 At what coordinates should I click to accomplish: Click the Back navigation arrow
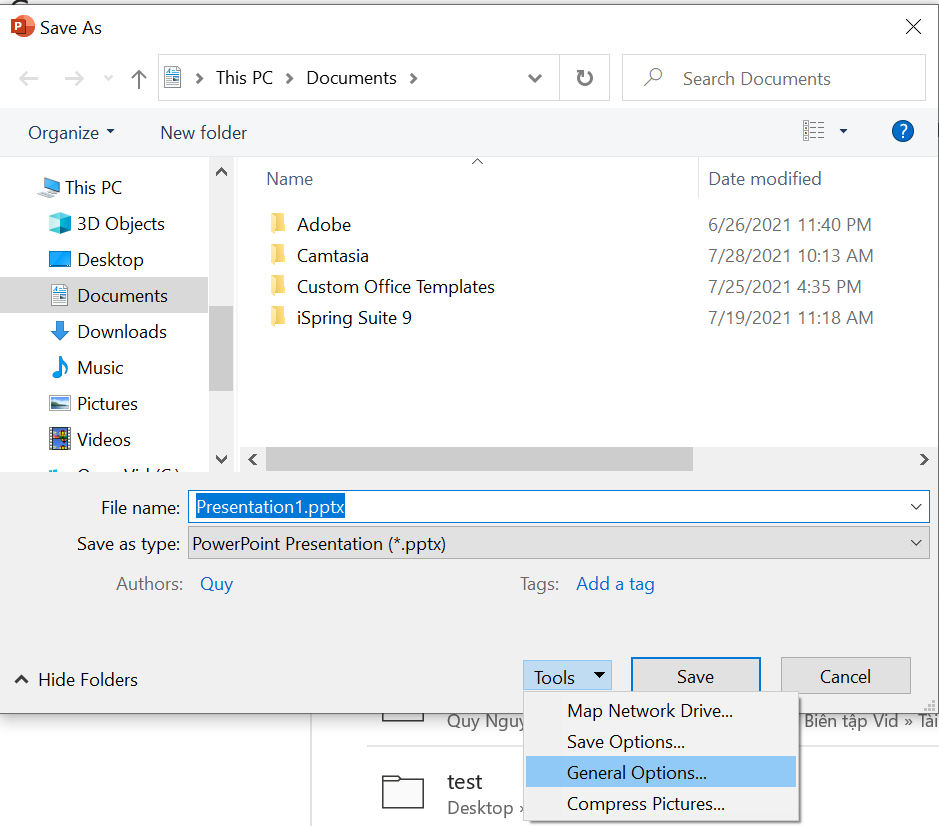coord(28,78)
